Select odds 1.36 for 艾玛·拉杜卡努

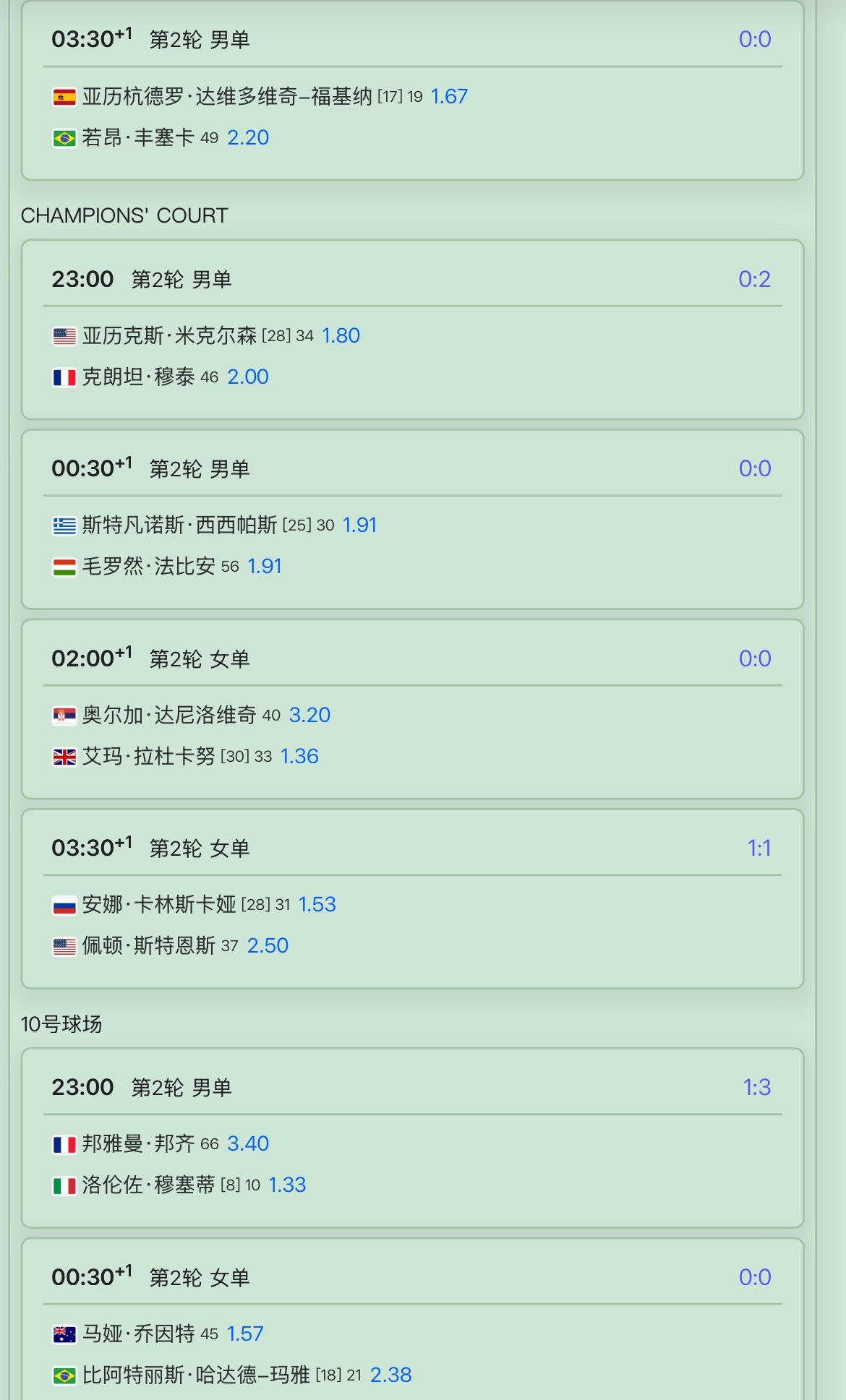click(x=299, y=756)
